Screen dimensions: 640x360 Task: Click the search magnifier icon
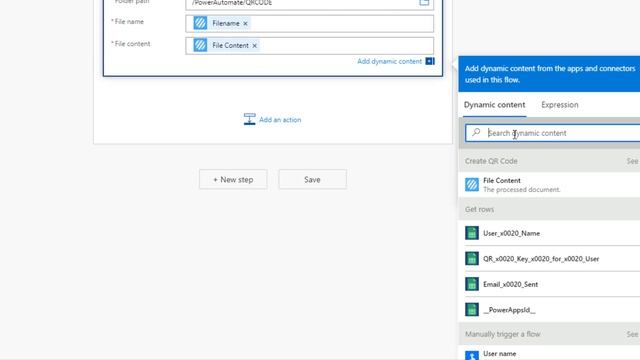(x=476, y=132)
